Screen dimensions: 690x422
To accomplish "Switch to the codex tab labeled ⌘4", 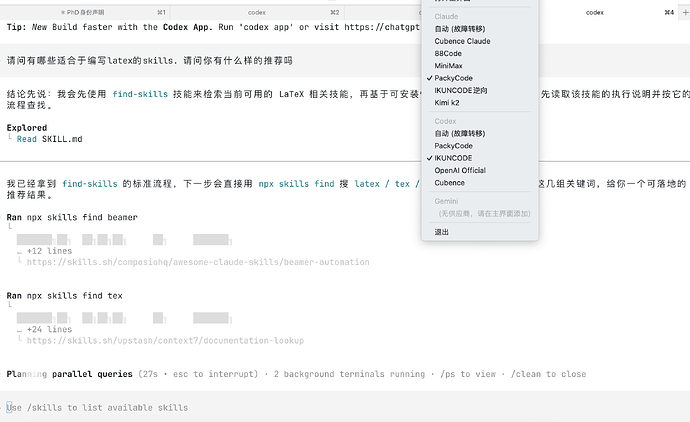I will pos(609,12).
